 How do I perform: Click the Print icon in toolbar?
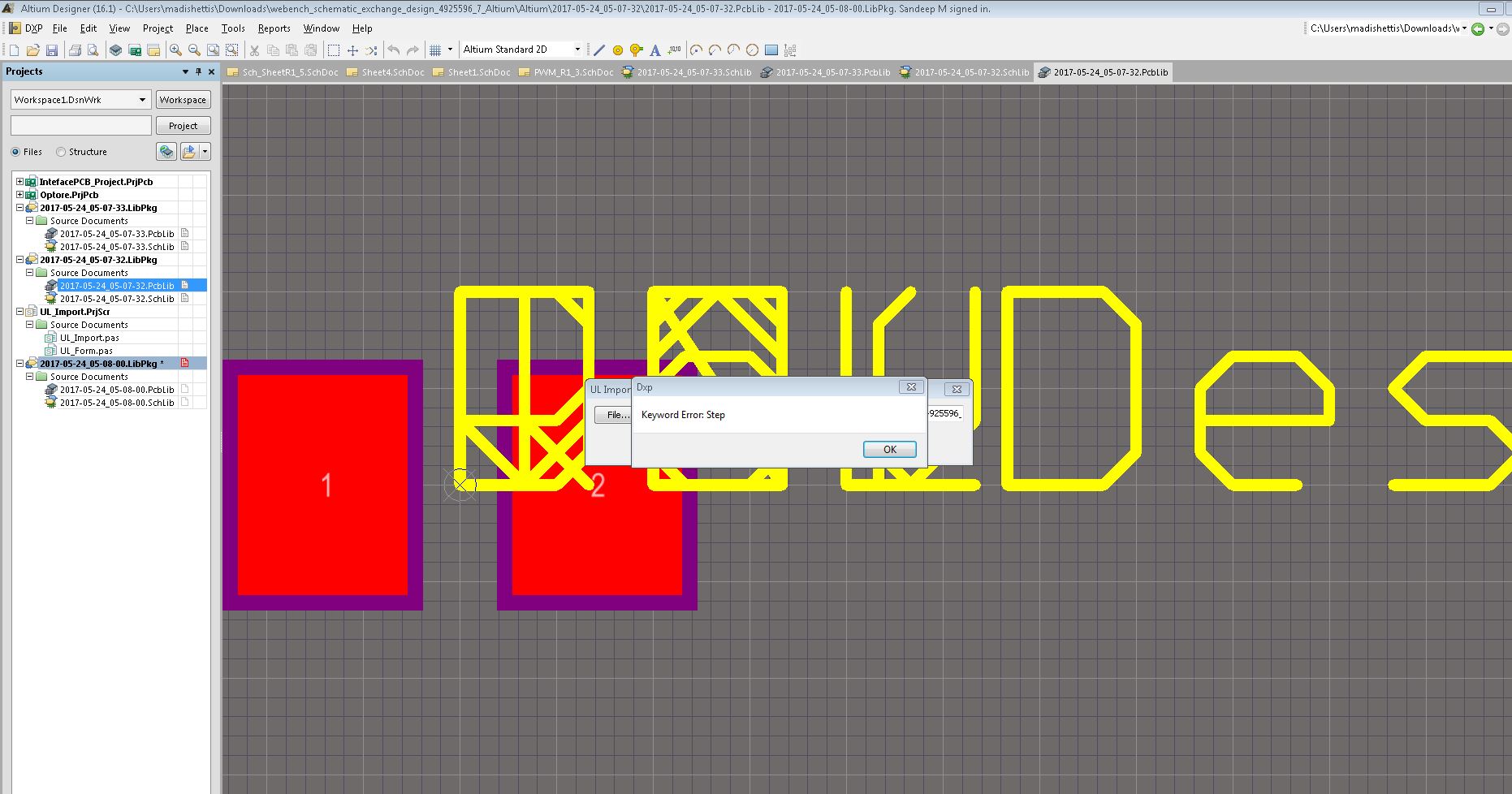pyautogui.click(x=75, y=50)
